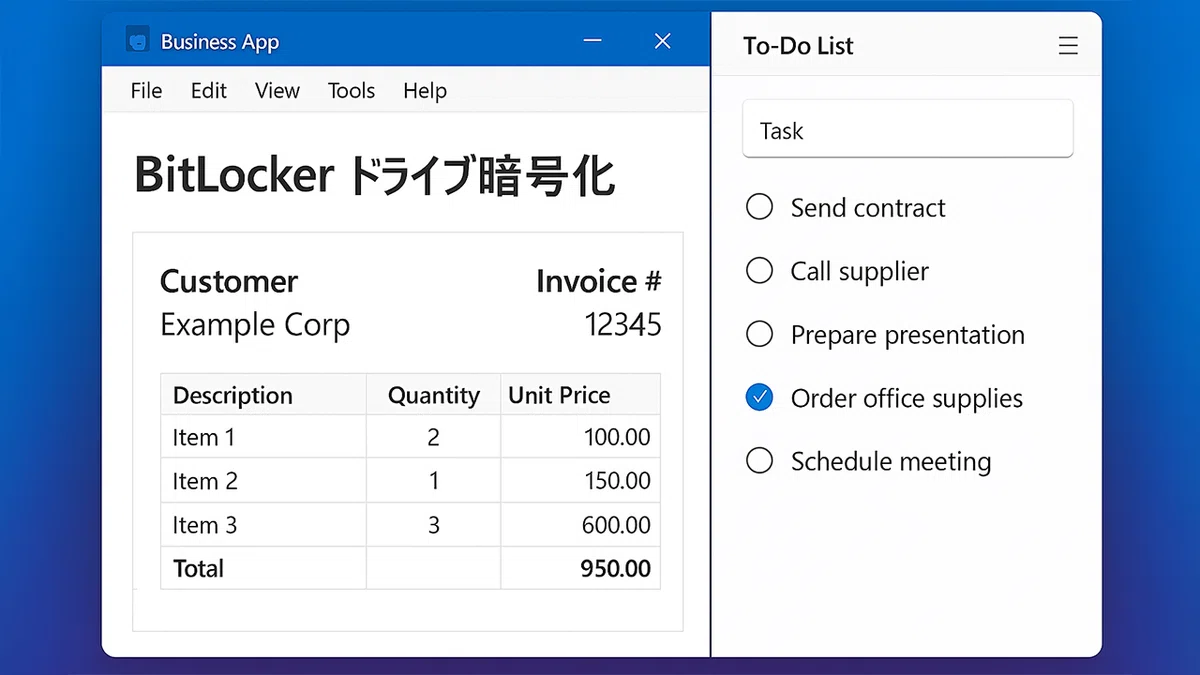Image resolution: width=1200 pixels, height=675 pixels.
Task: Click the 100.00 unit price cell
Action: coord(580,437)
